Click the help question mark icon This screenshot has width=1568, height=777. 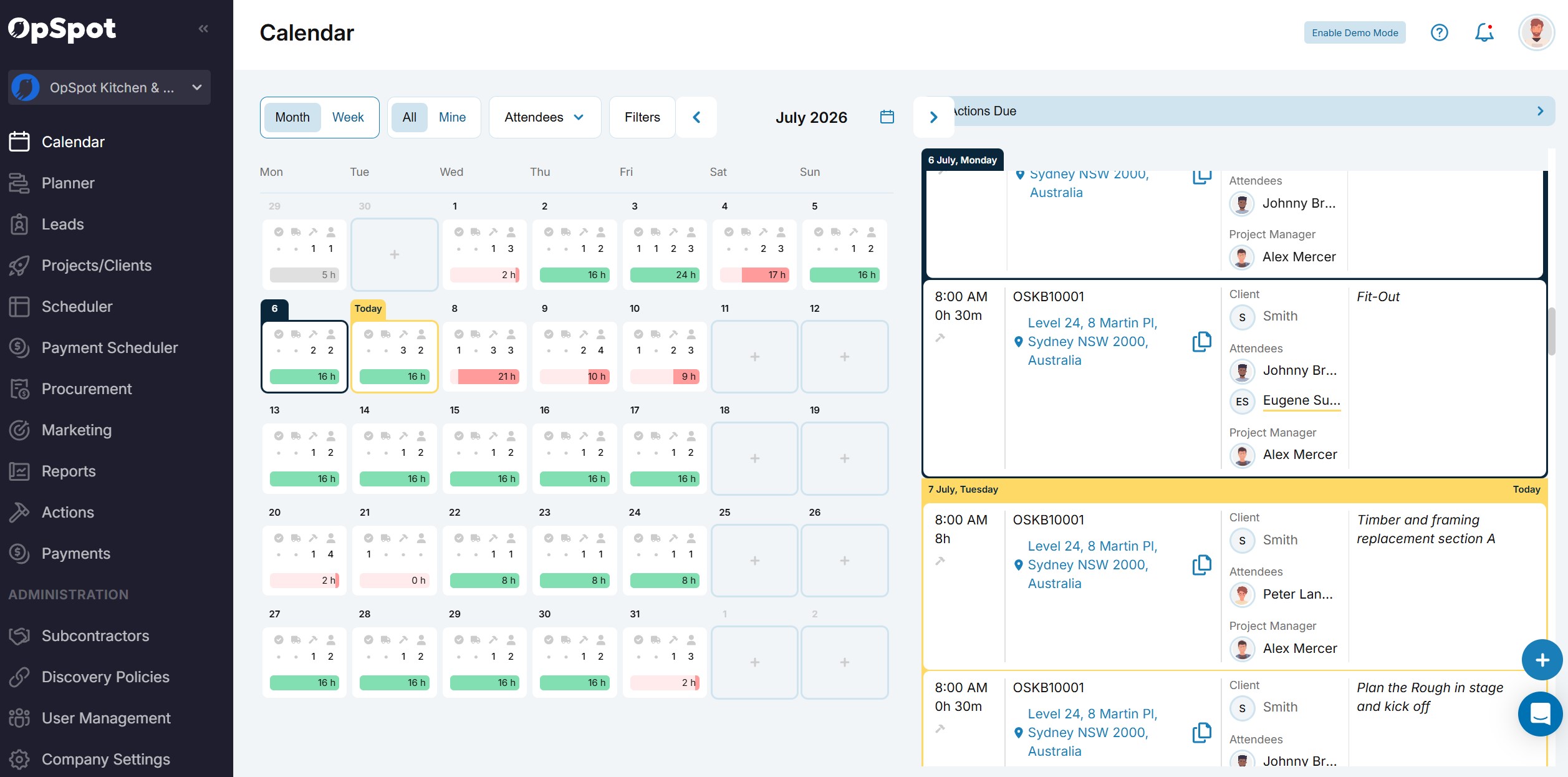(x=1439, y=32)
